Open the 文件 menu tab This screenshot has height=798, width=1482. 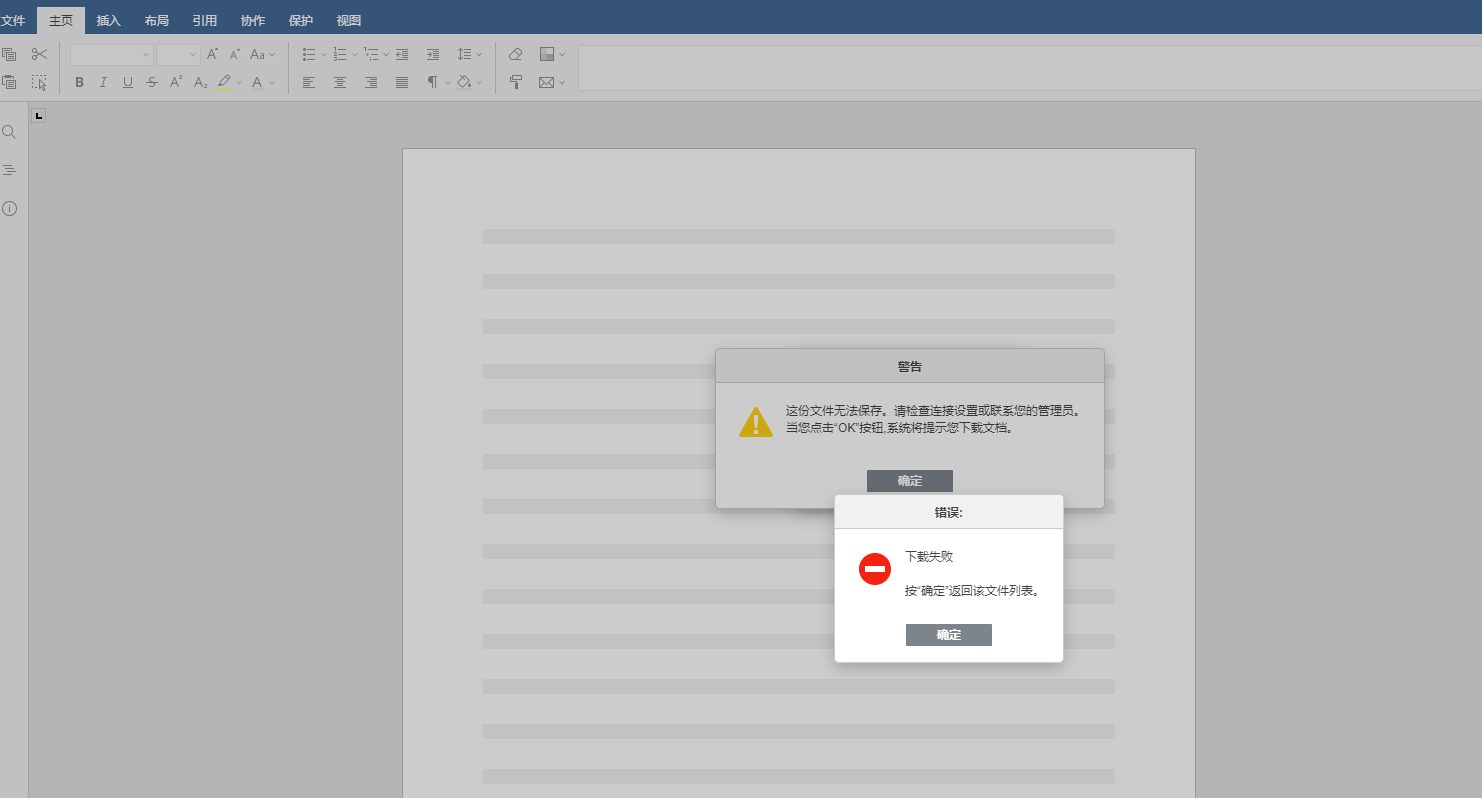[x=13, y=20]
